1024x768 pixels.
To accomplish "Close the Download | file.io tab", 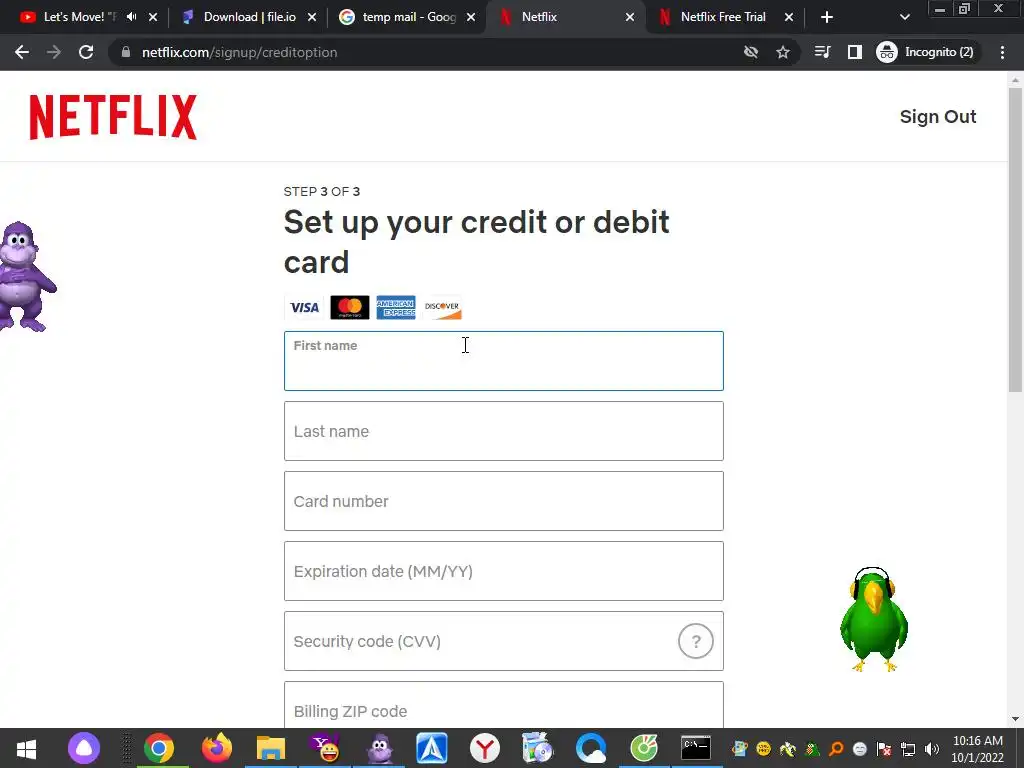I will (x=312, y=17).
